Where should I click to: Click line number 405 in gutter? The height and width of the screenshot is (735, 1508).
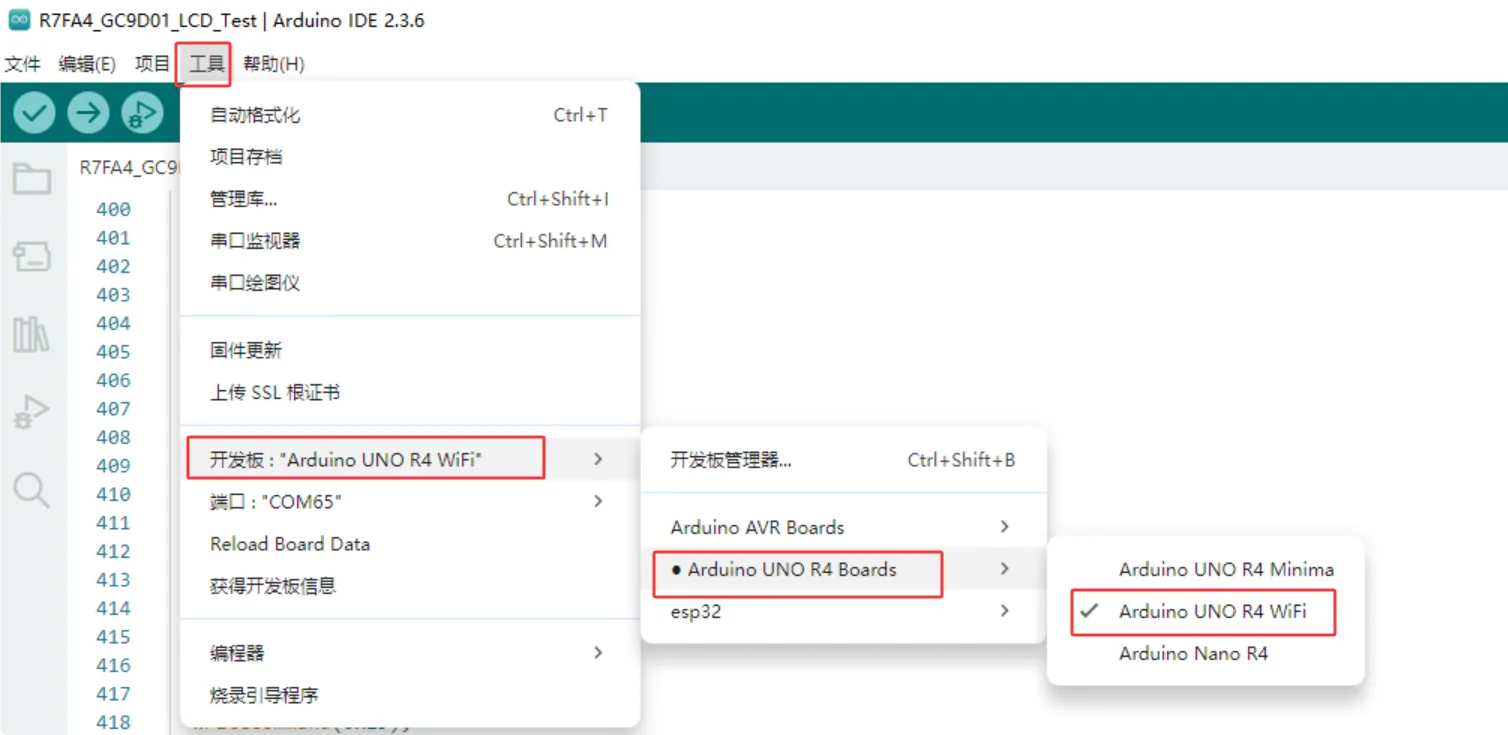click(x=113, y=352)
